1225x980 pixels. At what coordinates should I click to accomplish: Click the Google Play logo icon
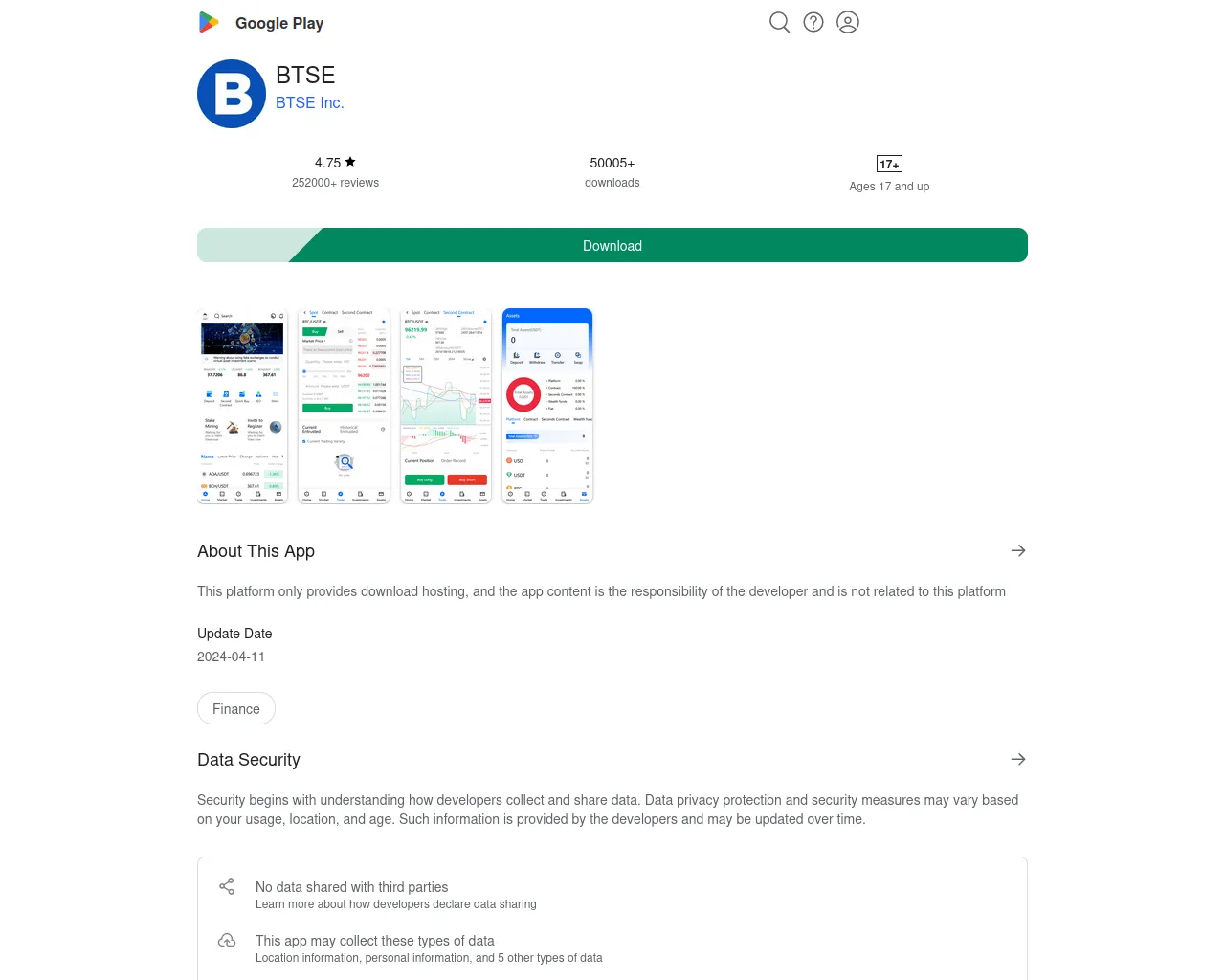click(209, 22)
